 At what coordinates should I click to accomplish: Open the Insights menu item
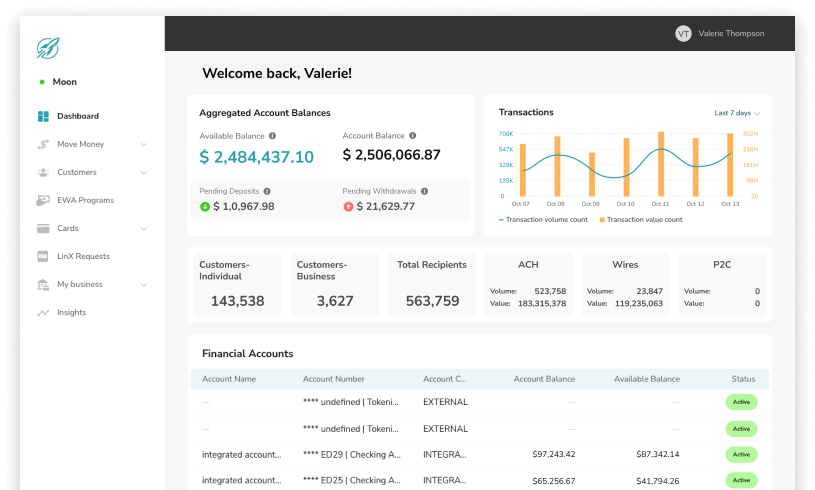point(71,312)
